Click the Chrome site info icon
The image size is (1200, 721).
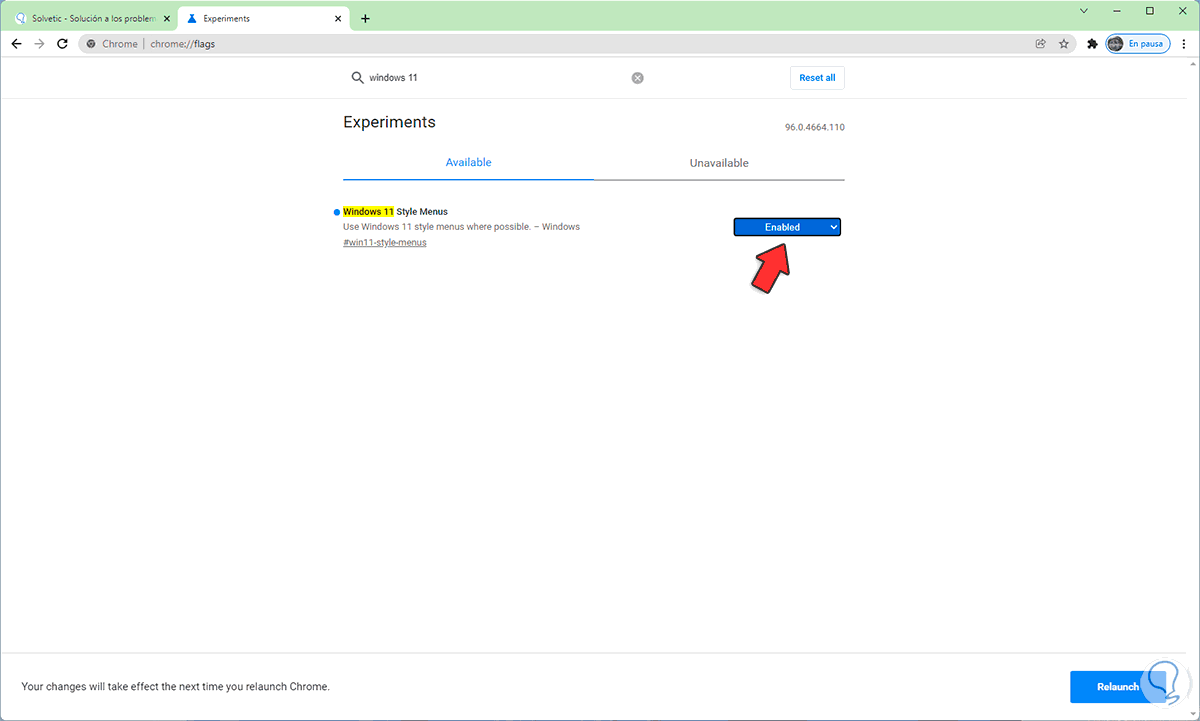[91, 44]
